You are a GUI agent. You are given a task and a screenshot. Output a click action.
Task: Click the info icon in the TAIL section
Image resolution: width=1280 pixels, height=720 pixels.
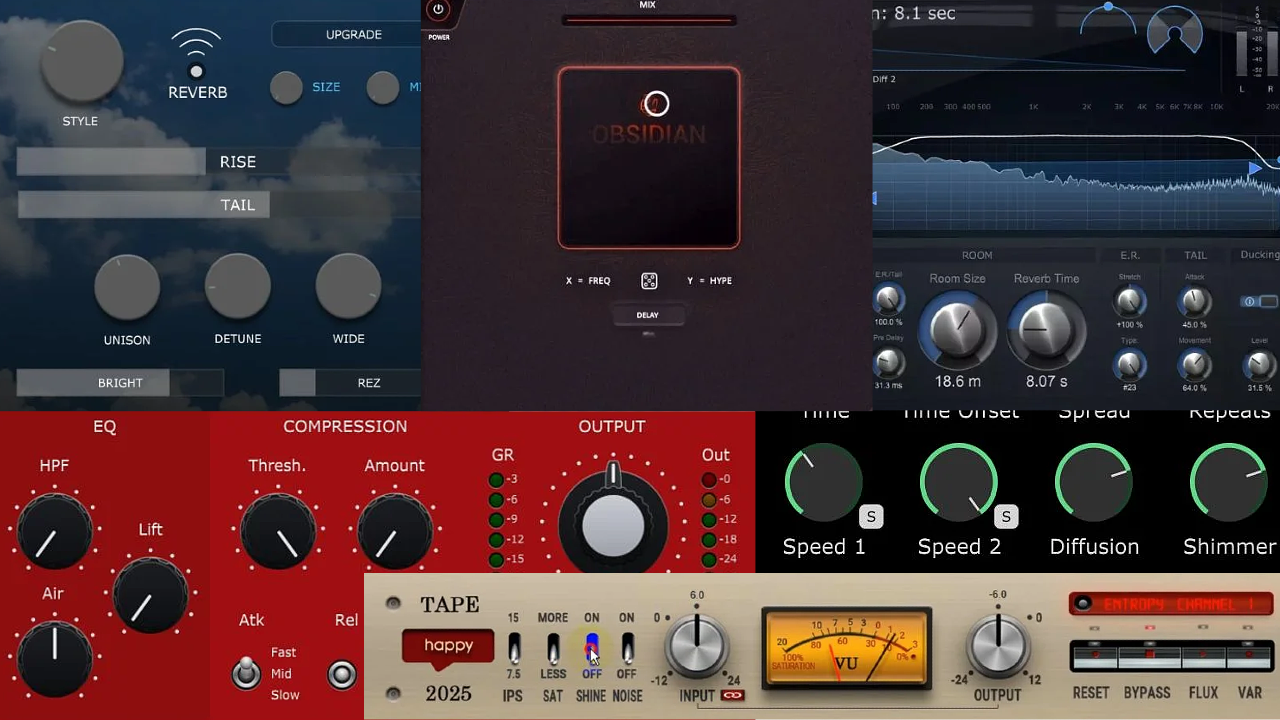(1249, 301)
